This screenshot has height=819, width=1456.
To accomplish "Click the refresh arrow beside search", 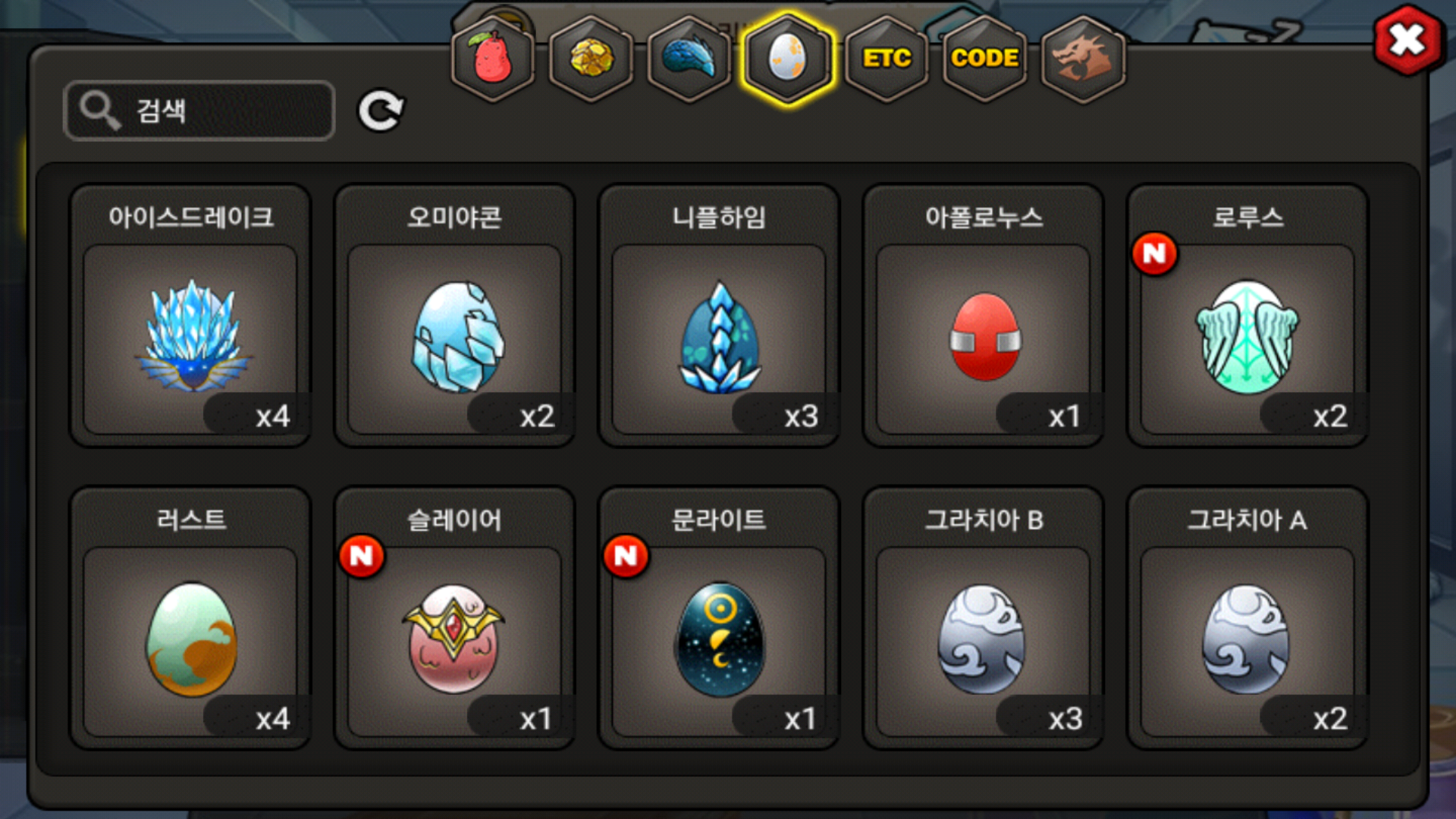I will coord(381,111).
